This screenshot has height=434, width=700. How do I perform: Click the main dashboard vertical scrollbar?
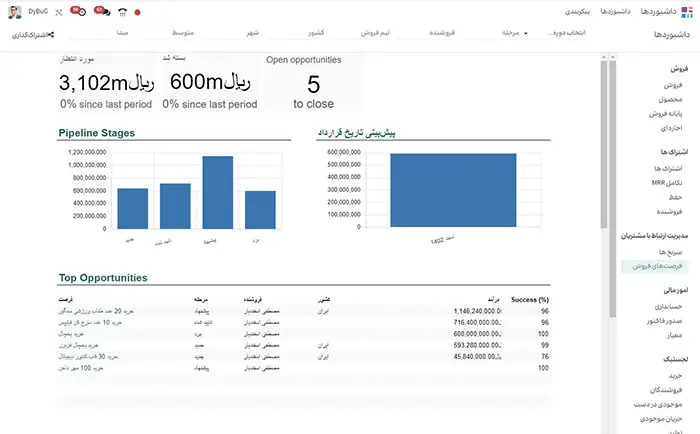coord(604,143)
